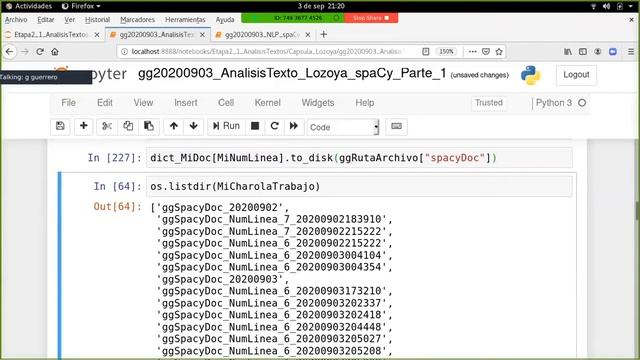
Task: Click the notebook title to rename
Action: pyautogui.click(x=292, y=73)
